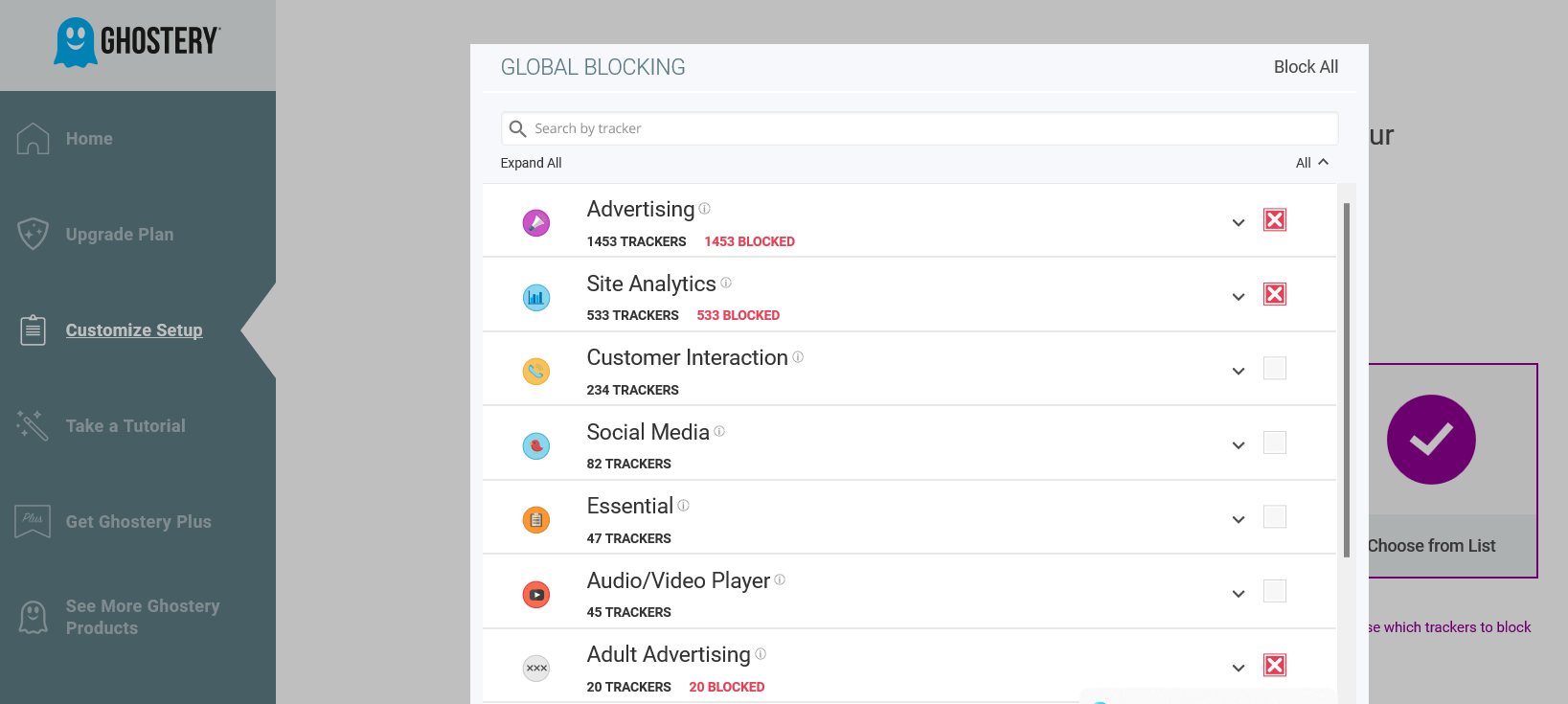Image resolution: width=1568 pixels, height=704 pixels.
Task: Click the info icon next to Essential
Action: coord(683,505)
